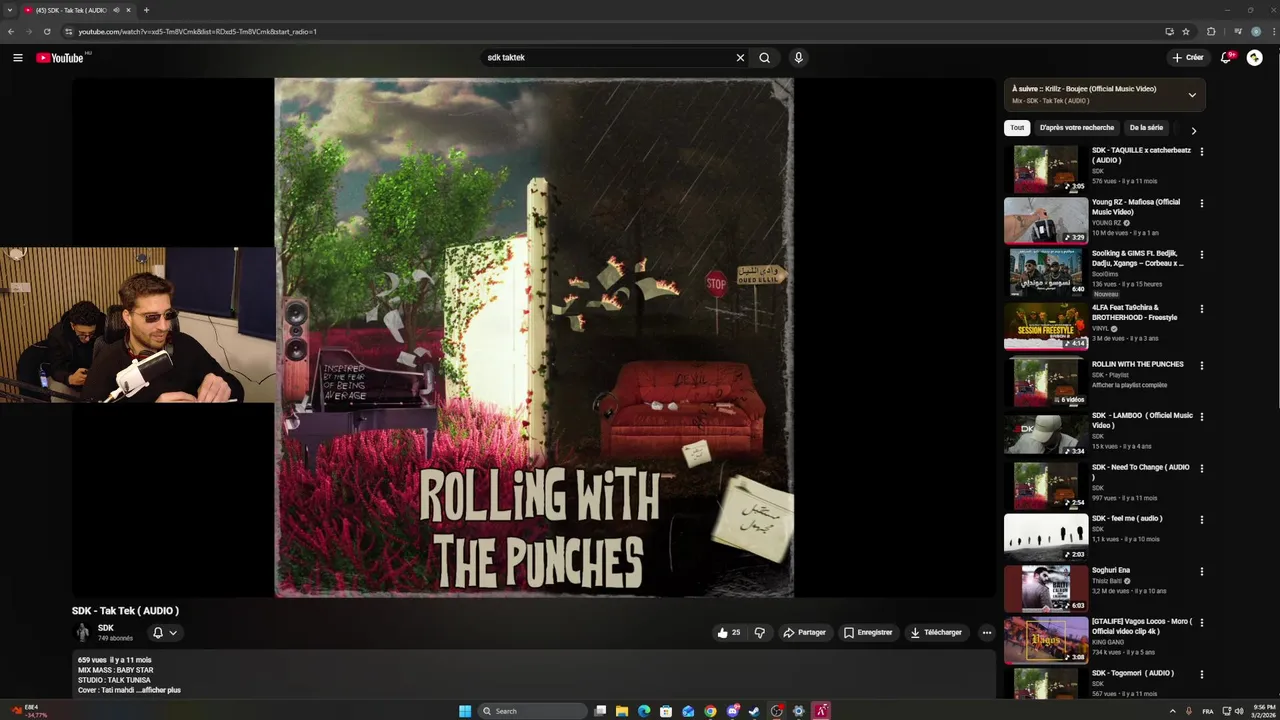Like the video with thumbs-up
1280x720 pixels.
[x=729, y=632]
